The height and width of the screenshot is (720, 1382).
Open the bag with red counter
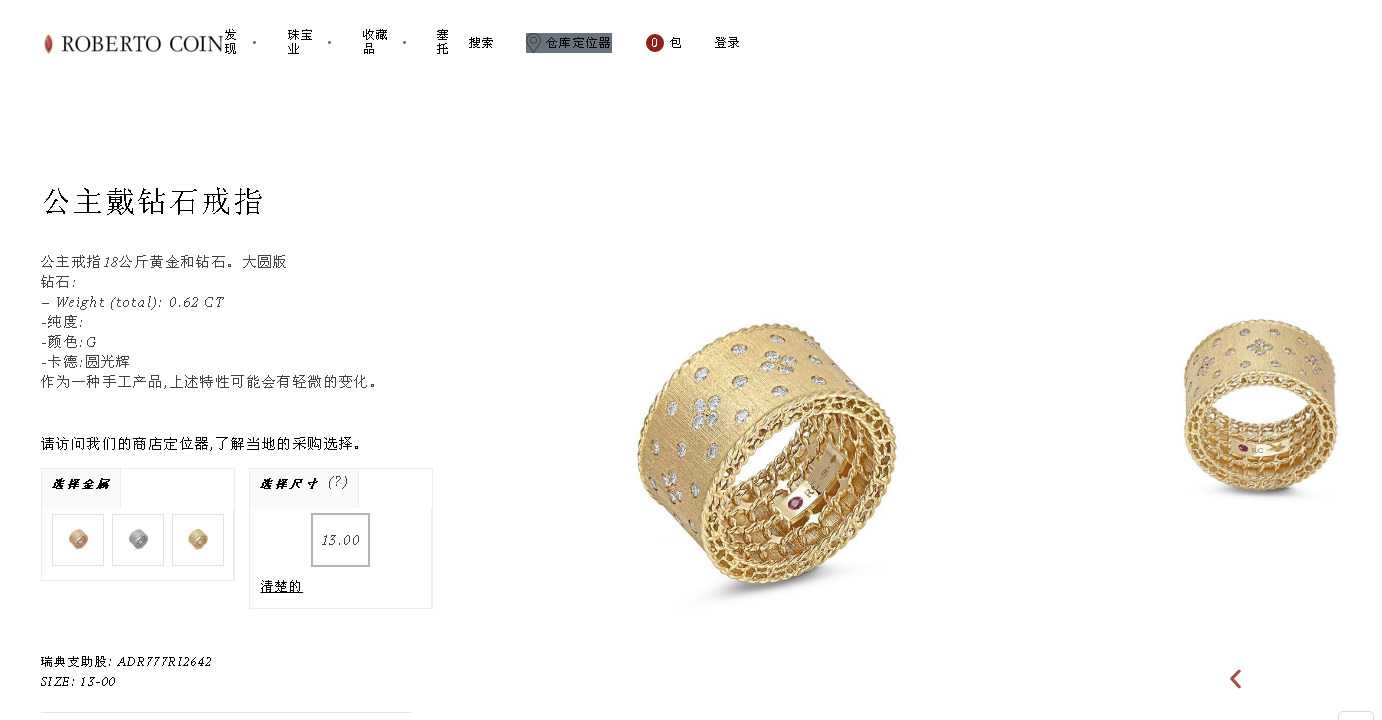tap(664, 43)
